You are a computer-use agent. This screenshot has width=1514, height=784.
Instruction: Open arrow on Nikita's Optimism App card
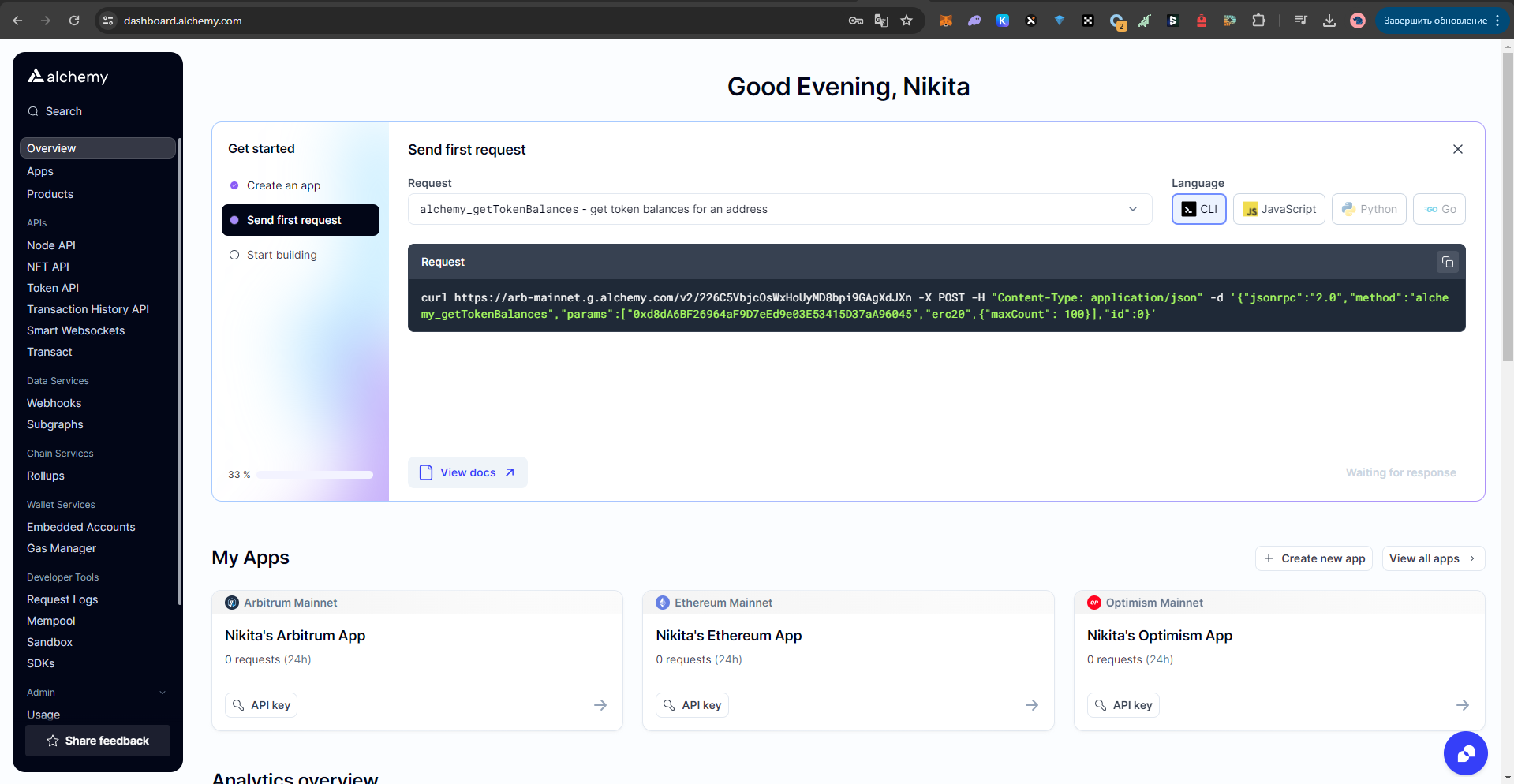click(x=1462, y=705)
